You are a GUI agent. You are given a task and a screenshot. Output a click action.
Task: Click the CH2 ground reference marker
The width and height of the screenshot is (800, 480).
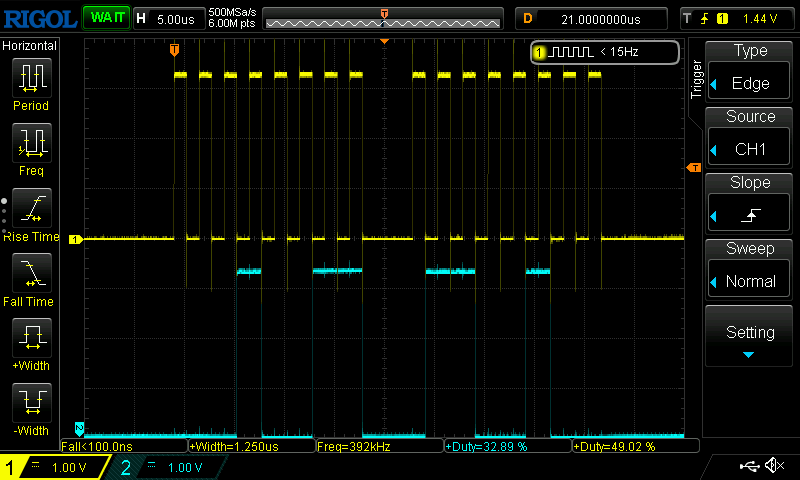point(79,429)
